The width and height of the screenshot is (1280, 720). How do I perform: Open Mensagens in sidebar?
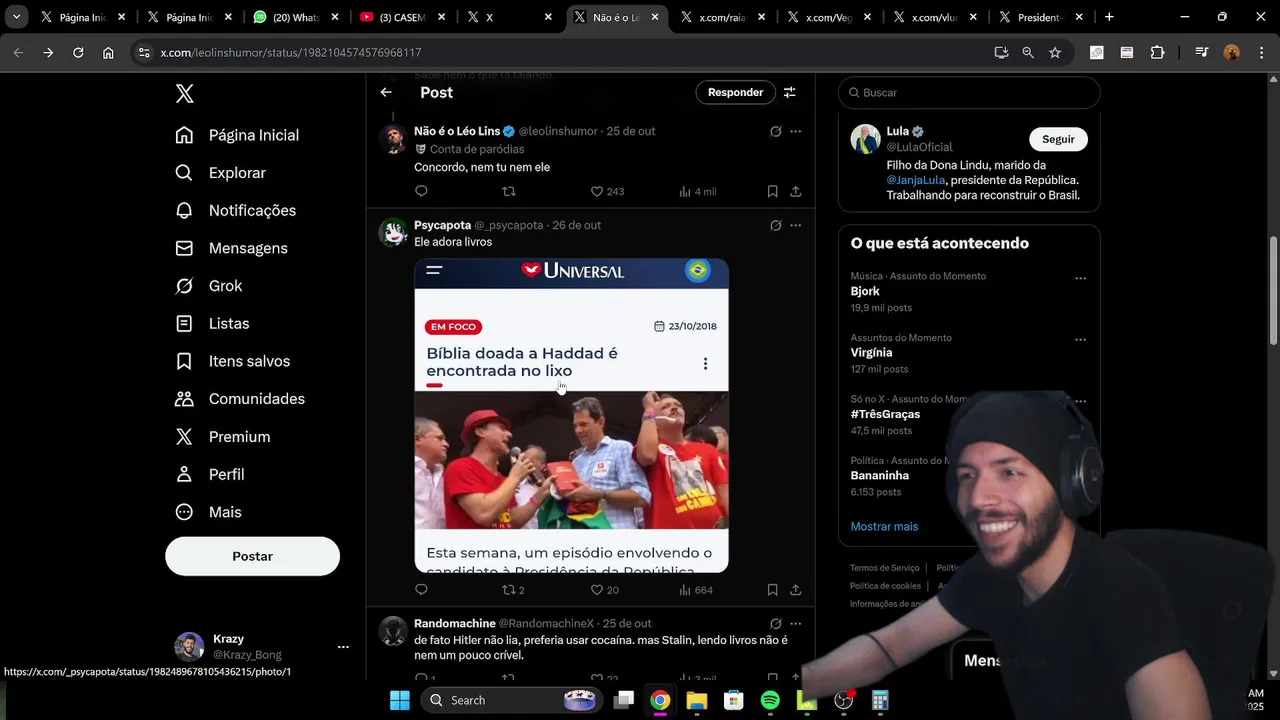click(232, 248)
